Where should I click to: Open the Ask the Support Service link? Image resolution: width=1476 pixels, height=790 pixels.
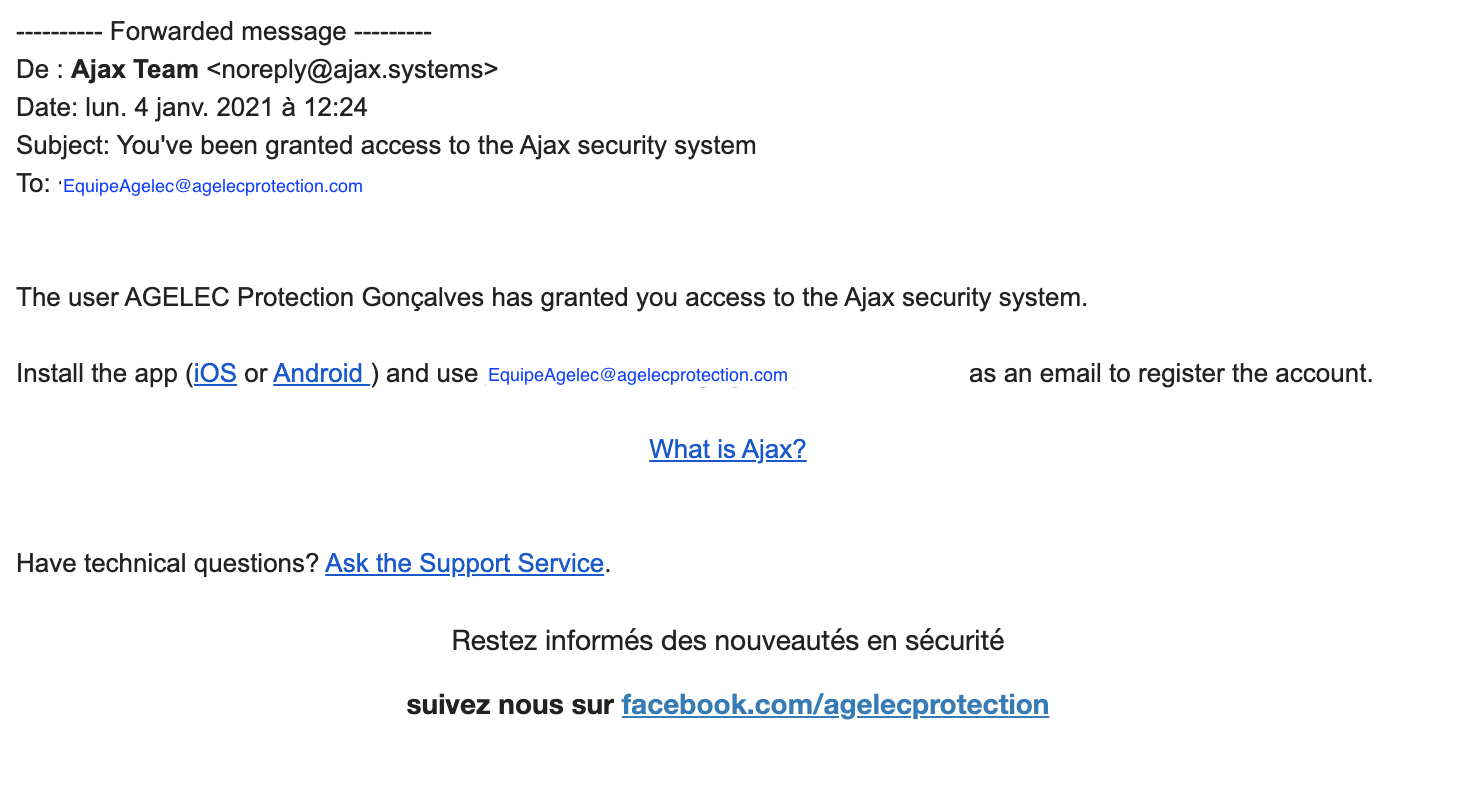click(464, 564)
